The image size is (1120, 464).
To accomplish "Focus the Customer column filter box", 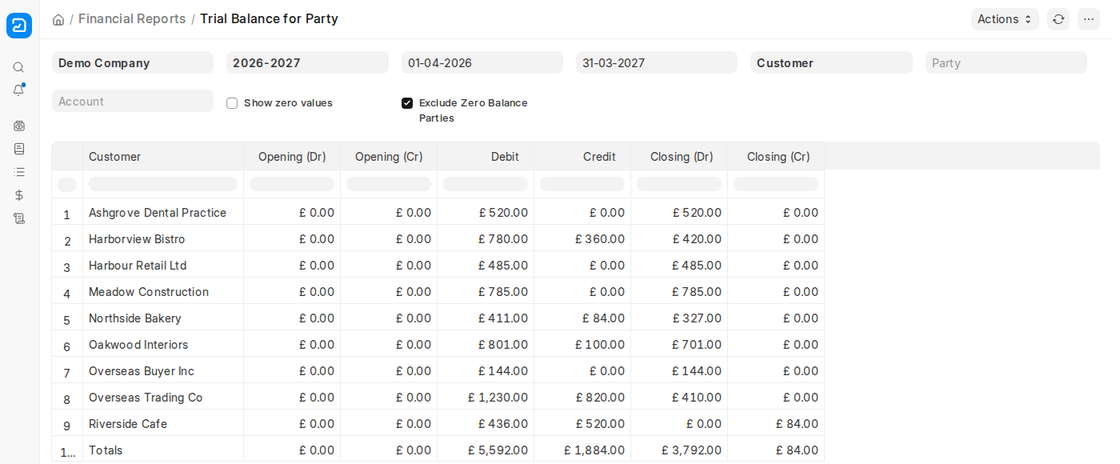I will pos(163,184).
